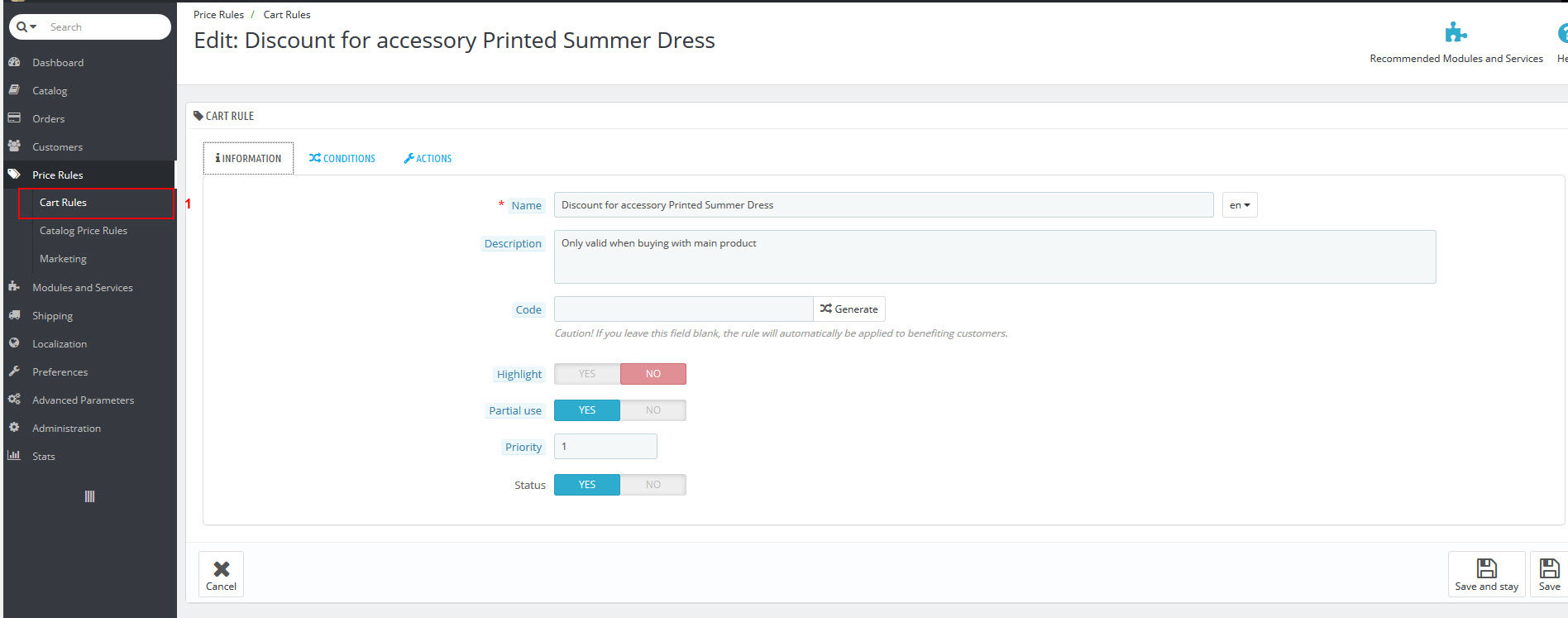The width and height of the screenshot is (1568, 618).
Task: Click the Generate code button
Action: (849, 309)
